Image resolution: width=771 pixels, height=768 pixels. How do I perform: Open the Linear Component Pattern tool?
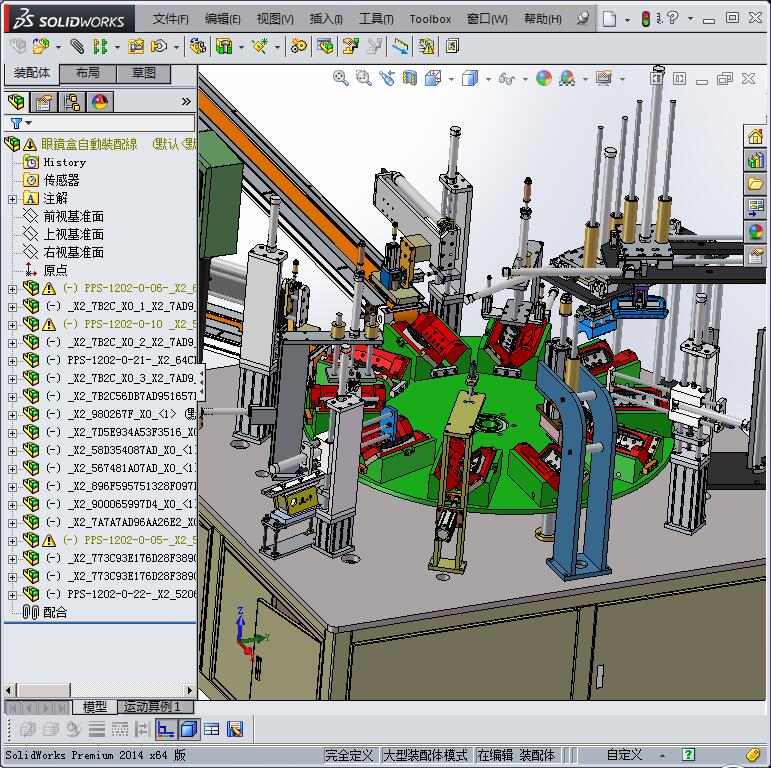point(100,47)
